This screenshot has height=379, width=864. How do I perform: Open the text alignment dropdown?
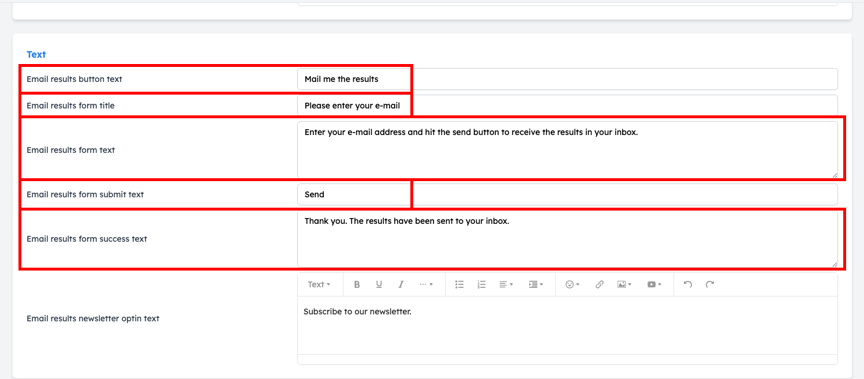(x=506, y=284)
